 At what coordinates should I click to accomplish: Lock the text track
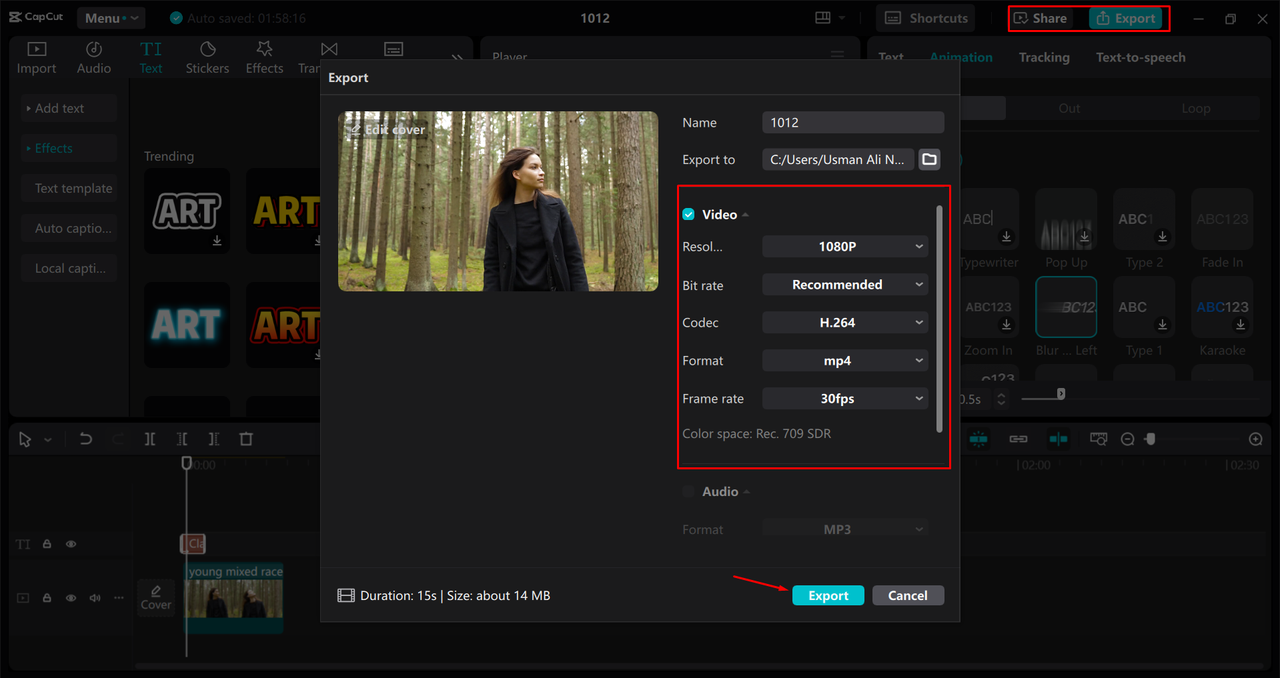(46, 544)
